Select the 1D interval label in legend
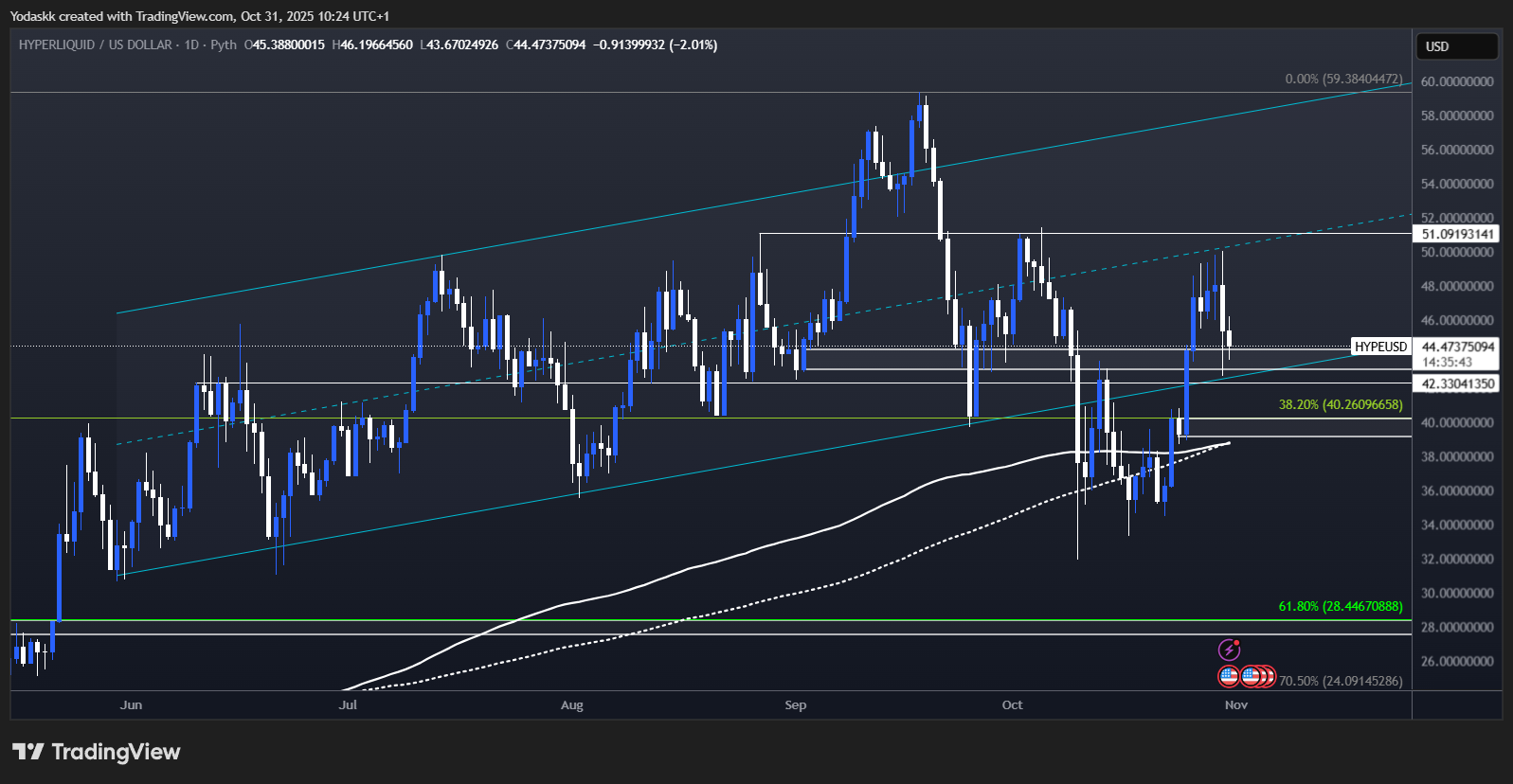 pyautogui.click(x=191, y=45)
